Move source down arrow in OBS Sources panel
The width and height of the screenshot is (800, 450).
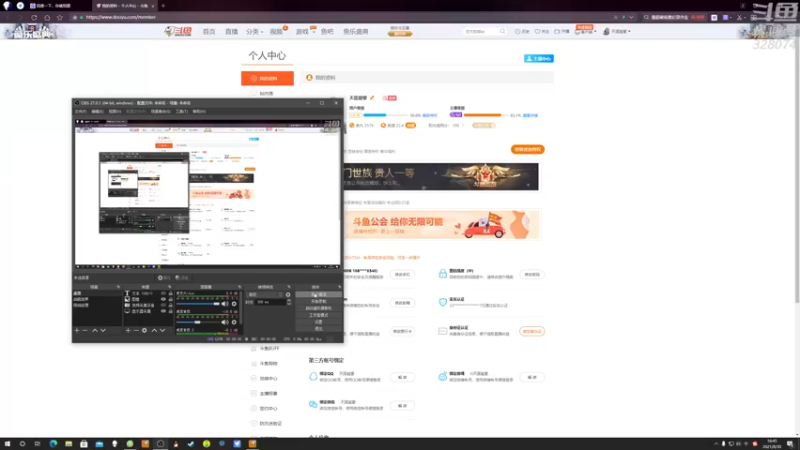162,331
